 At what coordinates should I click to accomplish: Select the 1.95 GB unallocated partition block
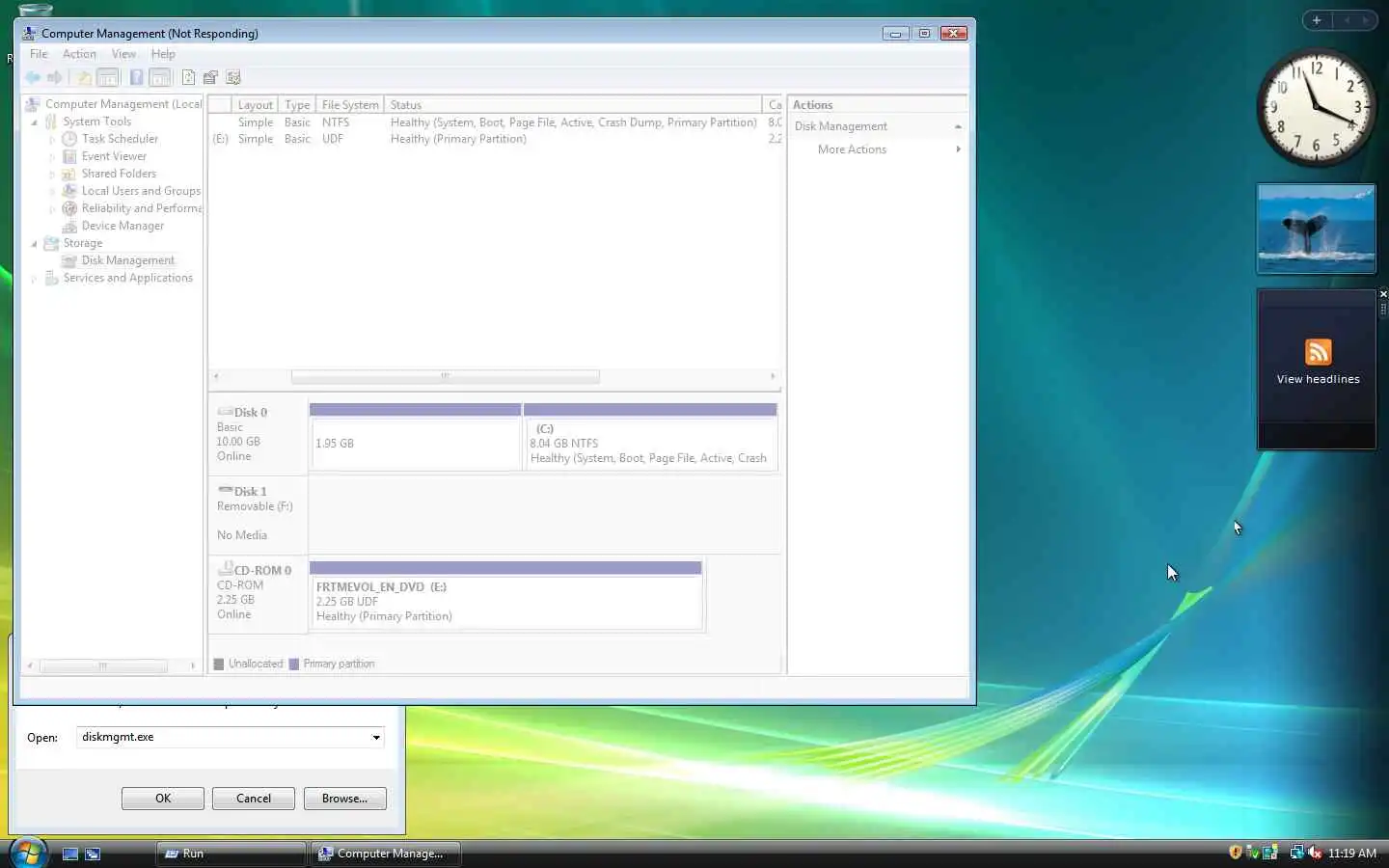coord(416,437)
